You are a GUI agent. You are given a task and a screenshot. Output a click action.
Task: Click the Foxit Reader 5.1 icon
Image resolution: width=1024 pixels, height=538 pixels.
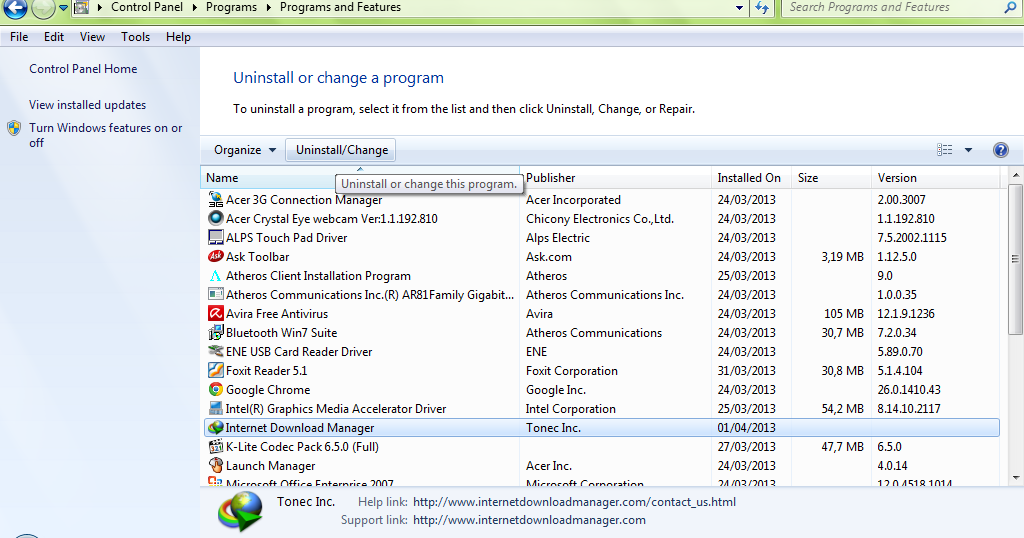pos(216,370)
